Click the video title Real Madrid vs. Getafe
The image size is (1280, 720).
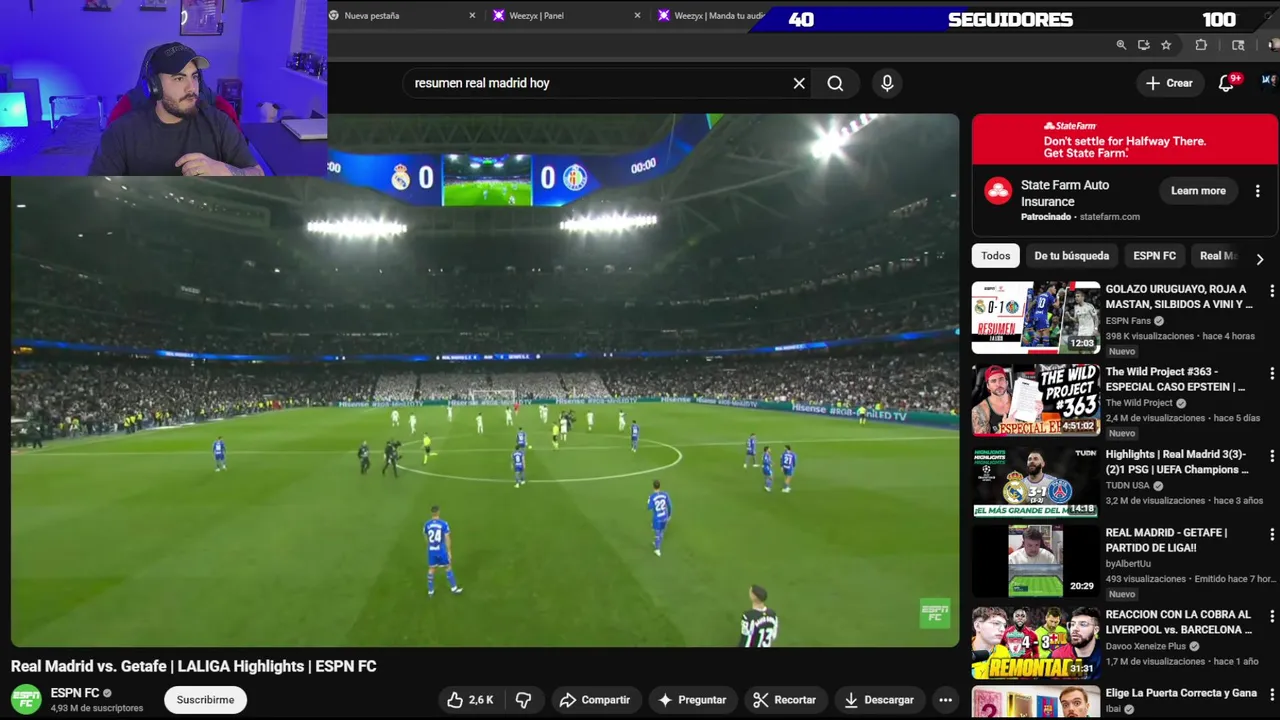coord(193,666)
